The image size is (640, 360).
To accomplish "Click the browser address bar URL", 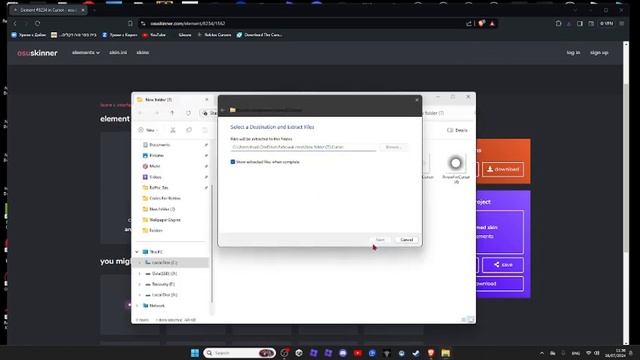I will click(x=187, y=24).
